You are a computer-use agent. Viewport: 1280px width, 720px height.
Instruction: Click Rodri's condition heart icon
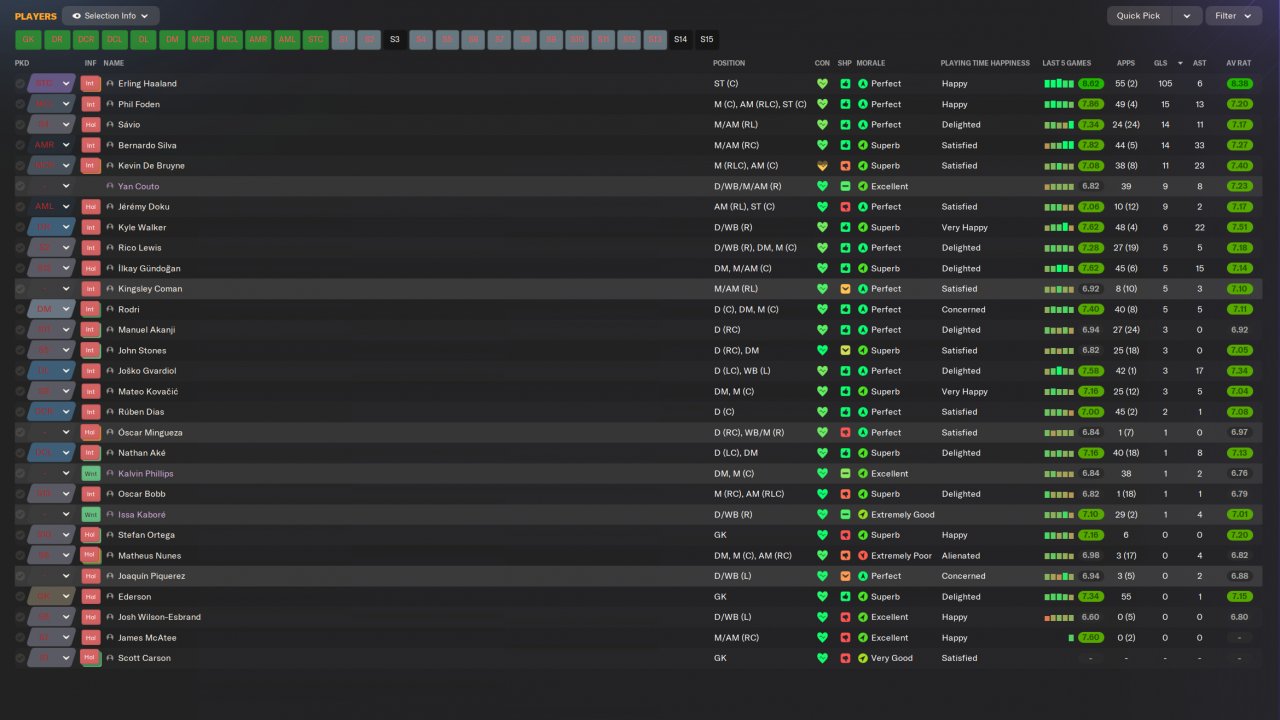(823, 310)
